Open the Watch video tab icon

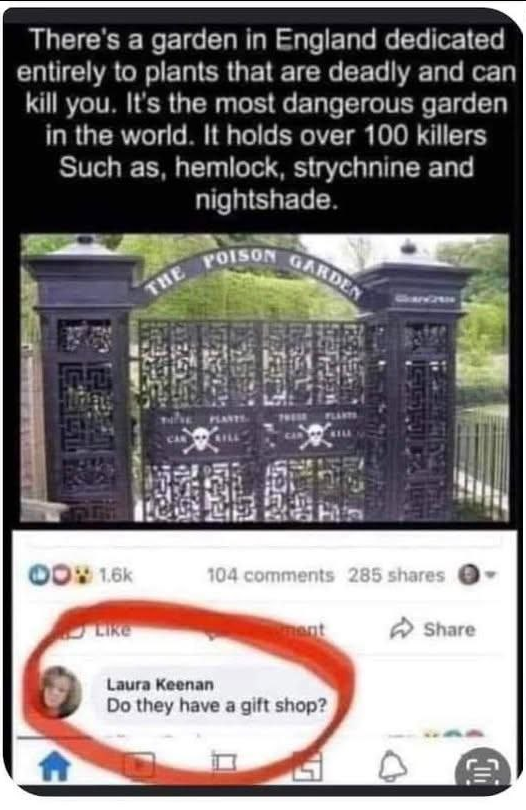coord(138,765)
